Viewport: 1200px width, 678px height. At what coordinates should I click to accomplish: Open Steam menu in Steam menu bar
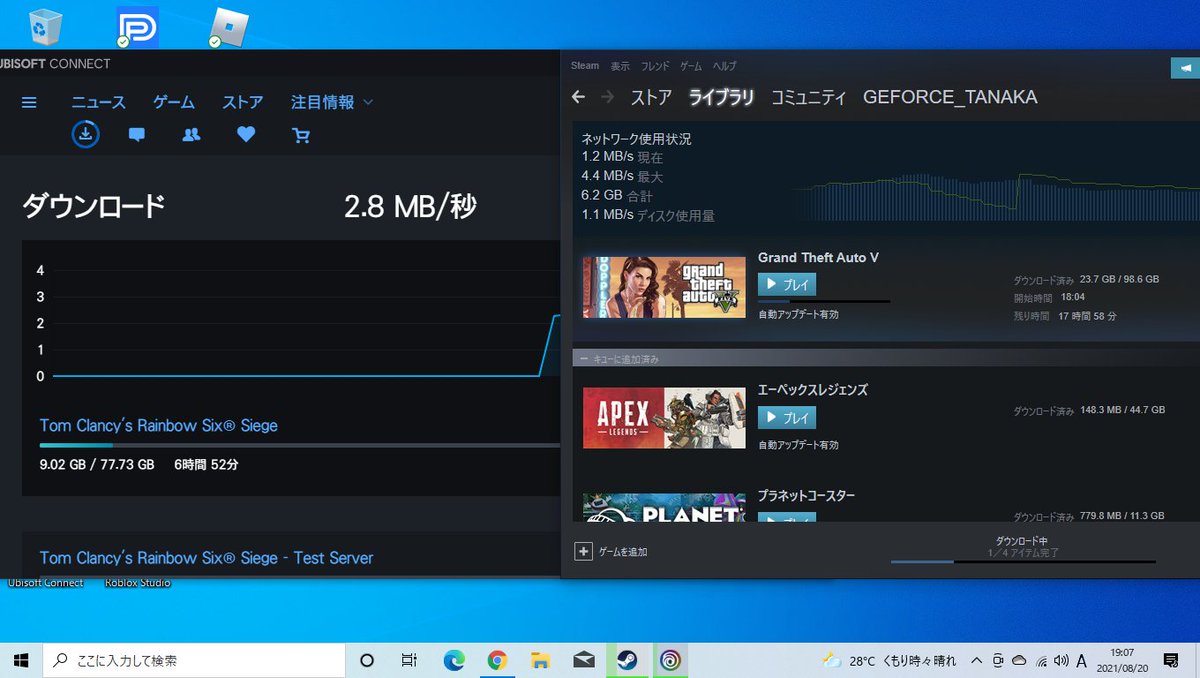[585, 66]
